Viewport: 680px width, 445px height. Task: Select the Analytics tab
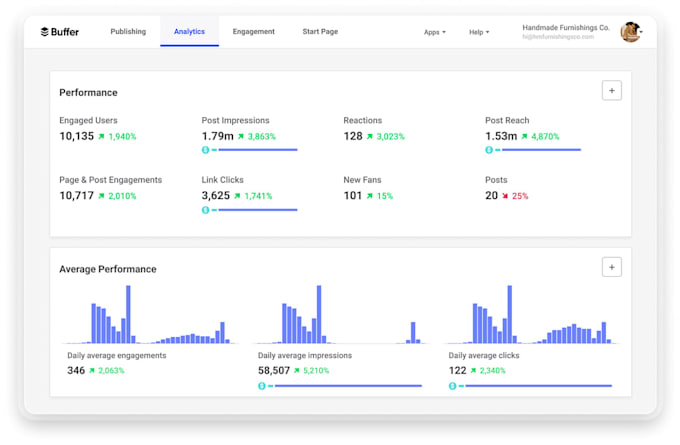point(189,31)
